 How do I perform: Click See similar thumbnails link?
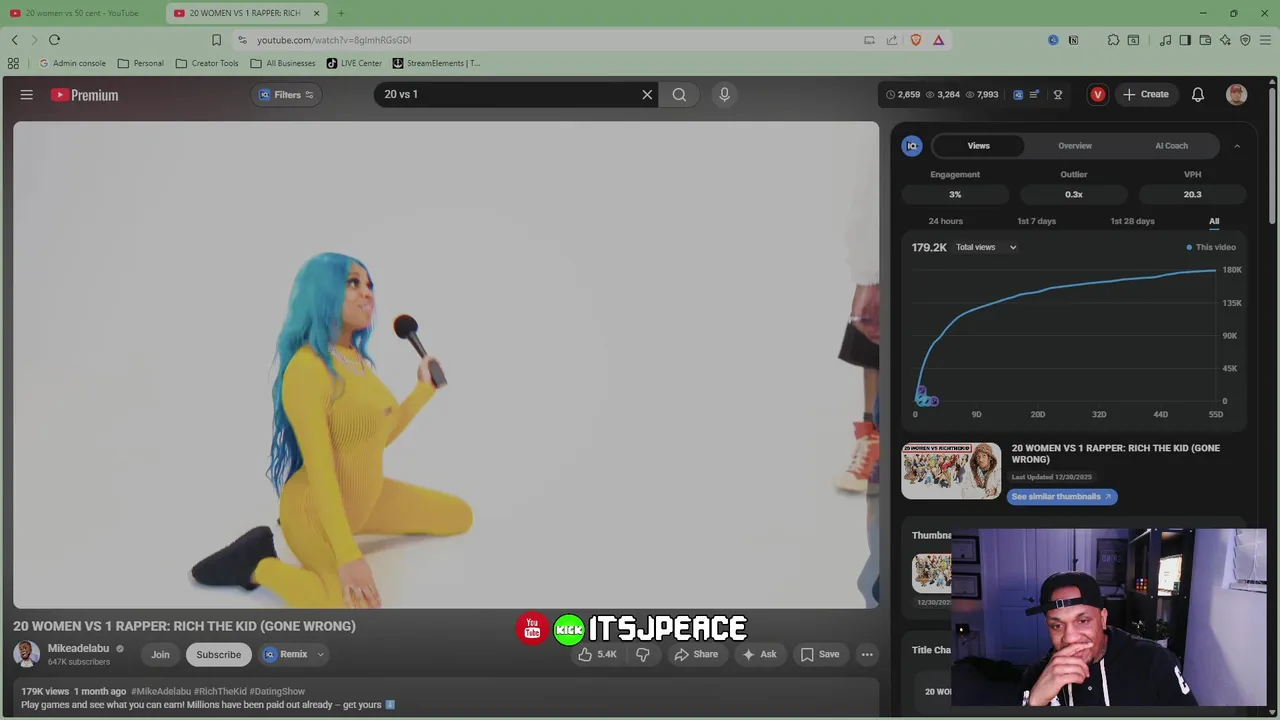pos(1061,497)
